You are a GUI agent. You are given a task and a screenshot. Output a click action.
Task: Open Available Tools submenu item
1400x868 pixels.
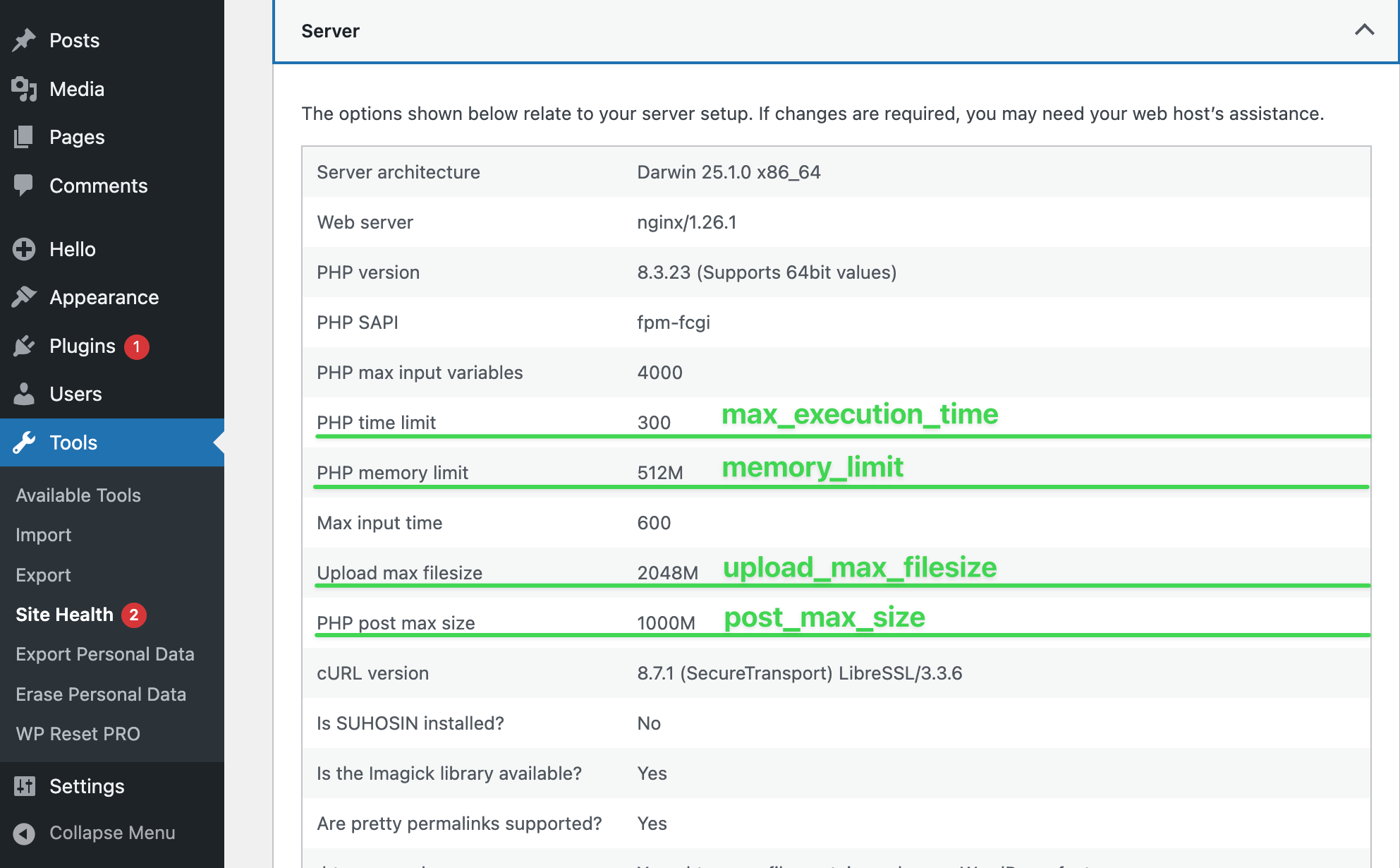[x=78, y=495]
